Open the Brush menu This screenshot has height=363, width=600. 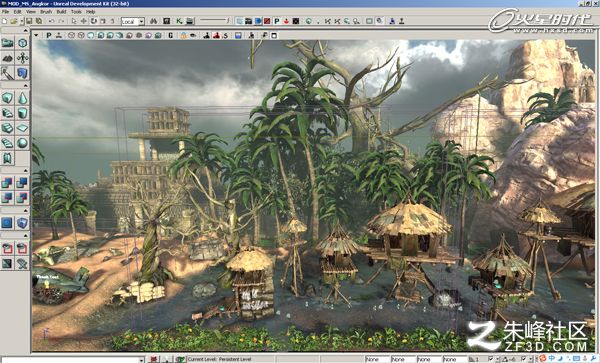(46, 12)
